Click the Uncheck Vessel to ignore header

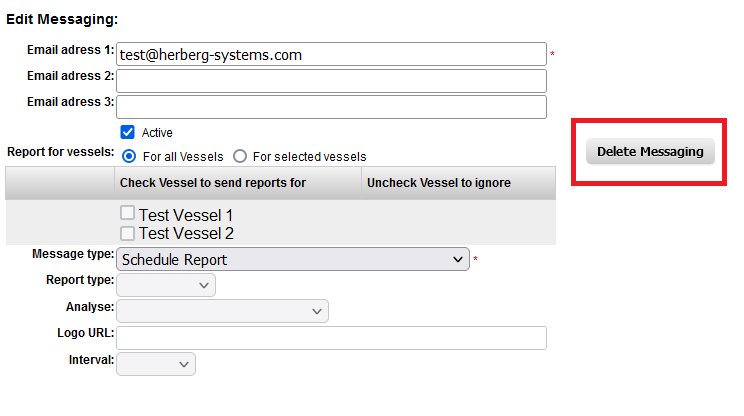point(439,183)
